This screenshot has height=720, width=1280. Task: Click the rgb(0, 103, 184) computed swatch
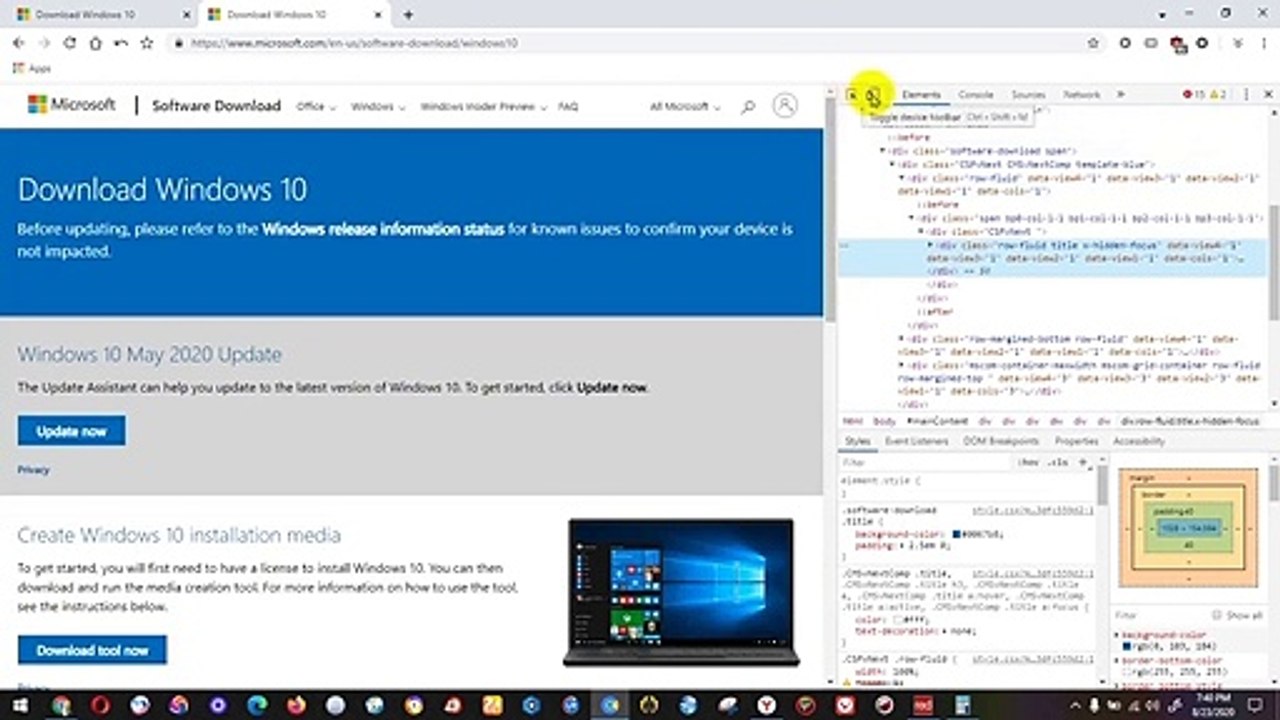(x=1127, y=647)
